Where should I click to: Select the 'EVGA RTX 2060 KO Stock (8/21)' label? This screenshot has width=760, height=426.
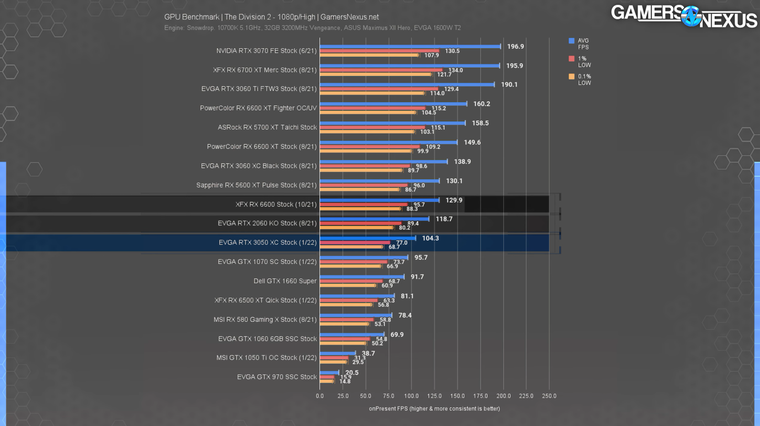(x=267, y=223)
